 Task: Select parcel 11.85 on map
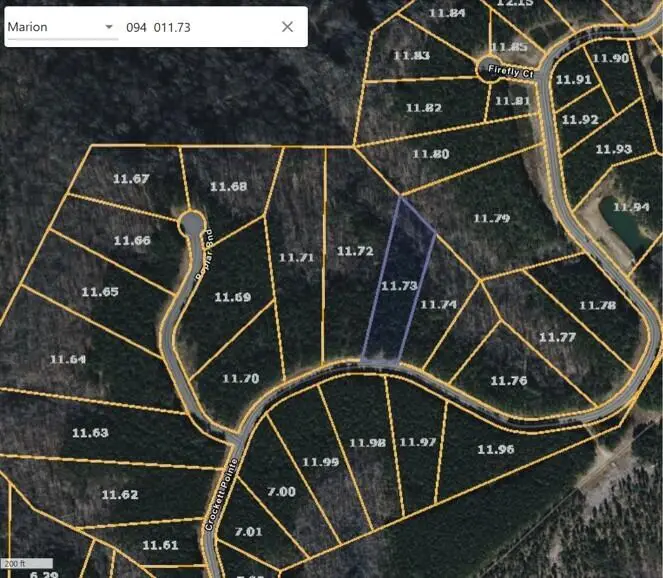[x=509, y=46]
